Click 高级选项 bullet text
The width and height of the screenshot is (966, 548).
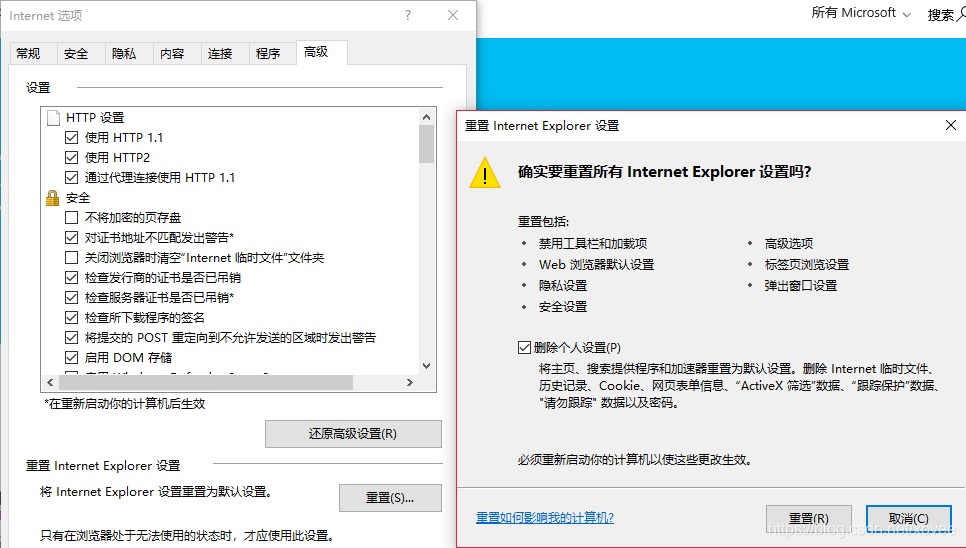[789, 243]
